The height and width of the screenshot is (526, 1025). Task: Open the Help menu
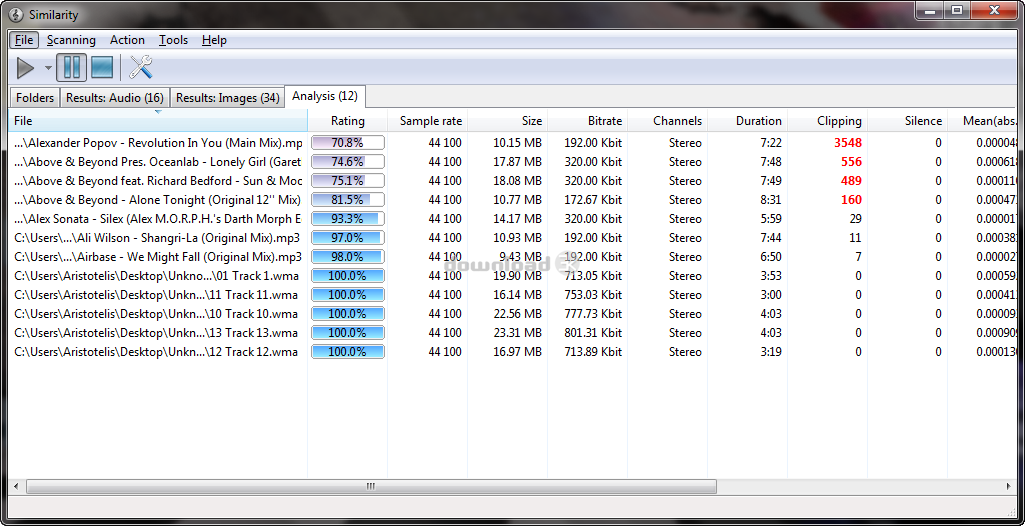pyautogui.click(x=214, y=40)
